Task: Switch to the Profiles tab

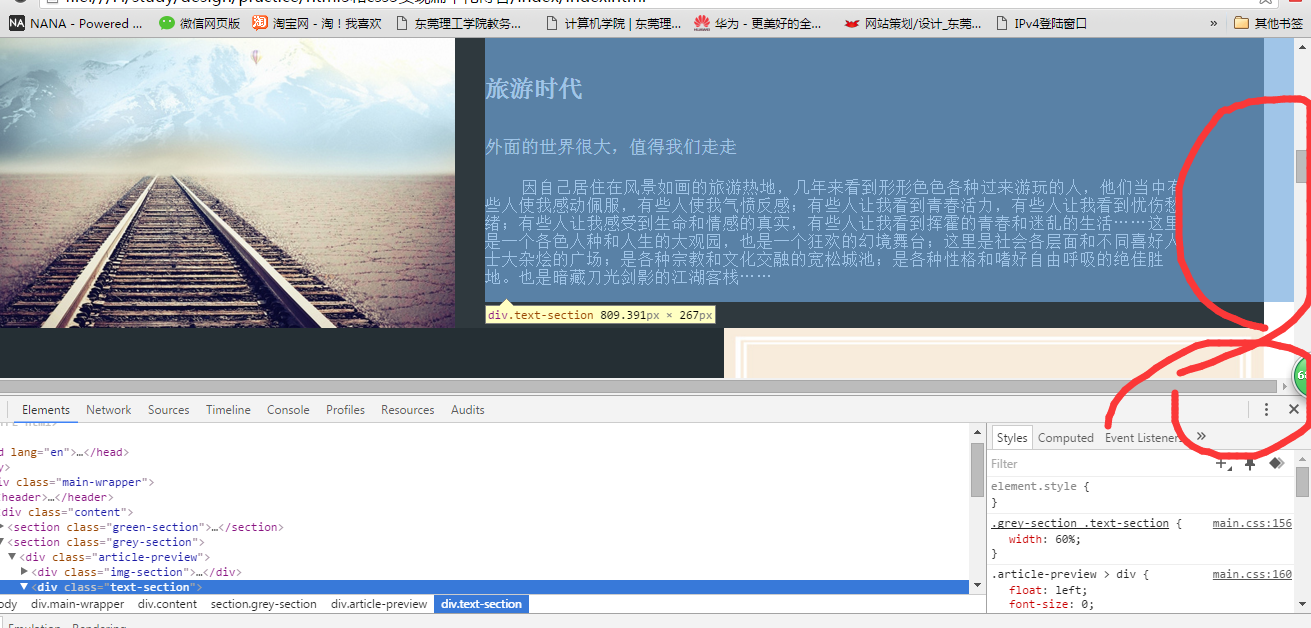Action: 346,410
